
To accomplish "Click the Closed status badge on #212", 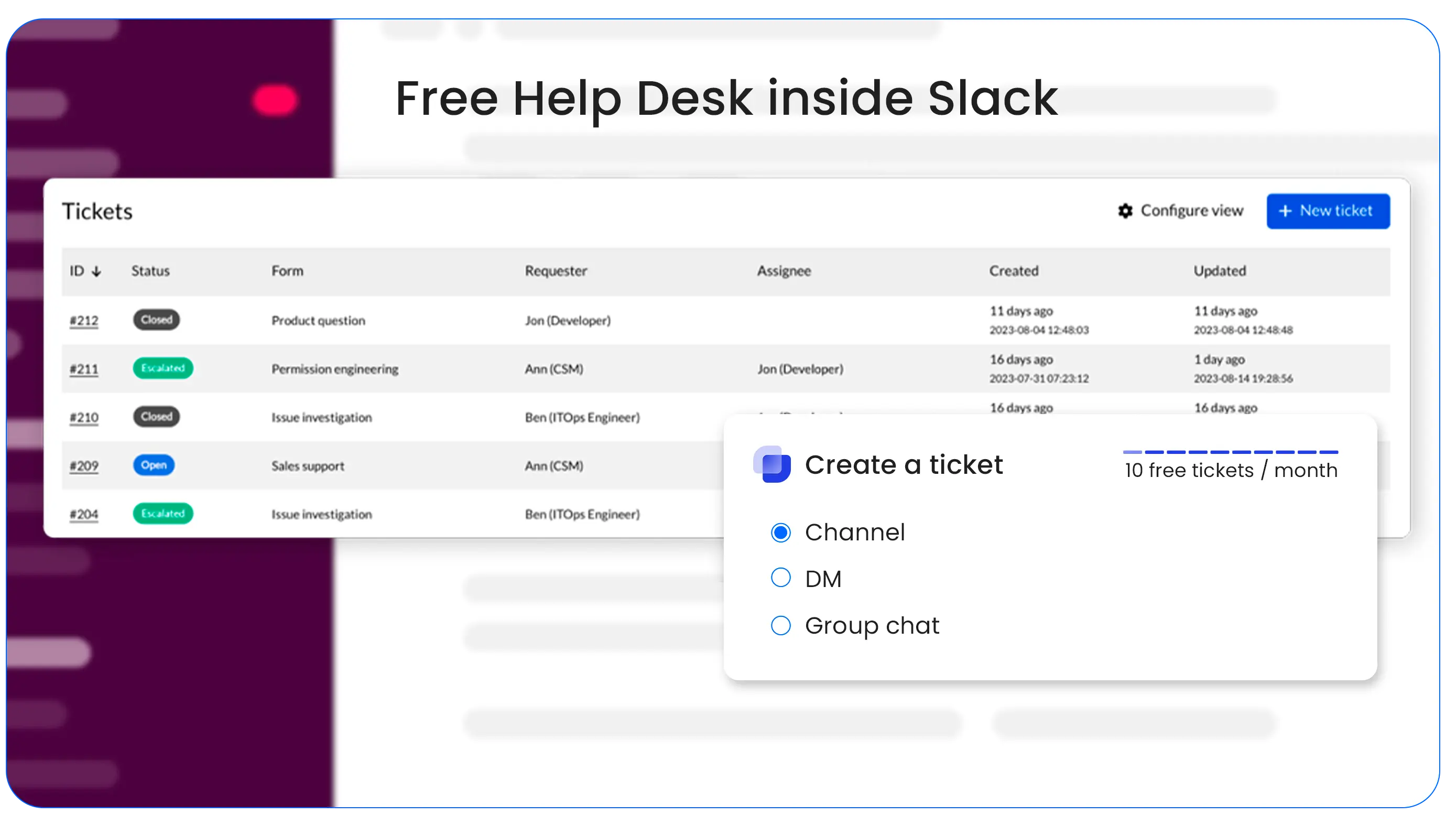I will 156,320.
